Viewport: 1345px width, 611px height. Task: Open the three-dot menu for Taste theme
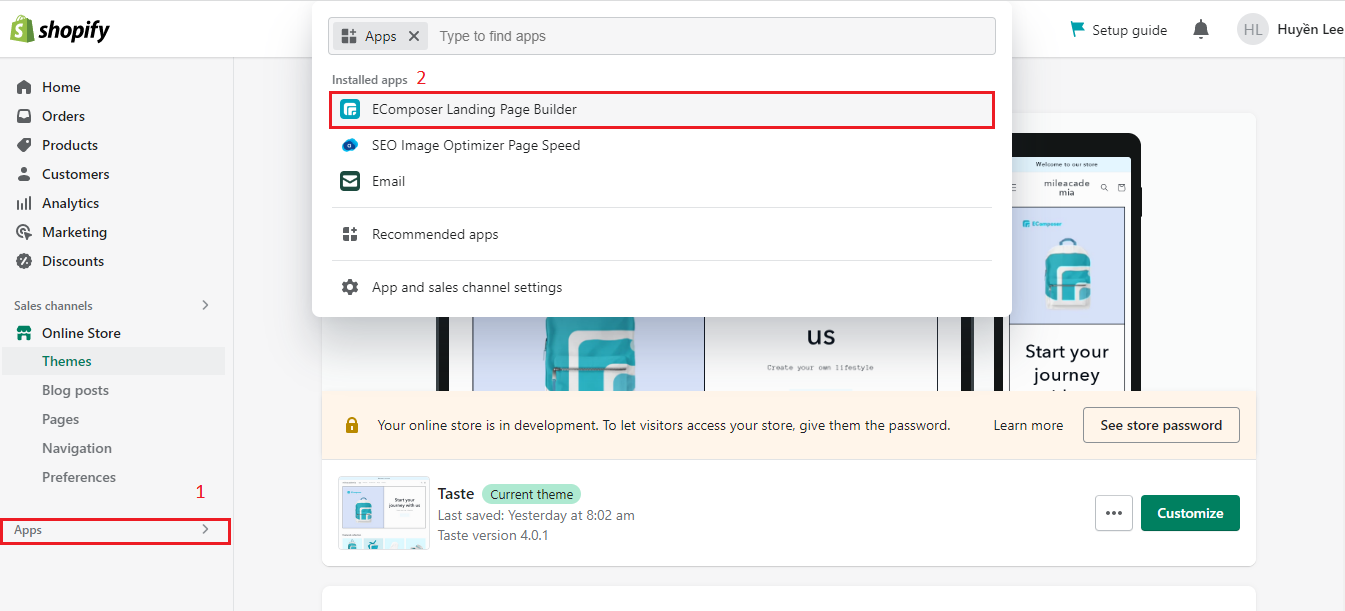pos(1114,513)
